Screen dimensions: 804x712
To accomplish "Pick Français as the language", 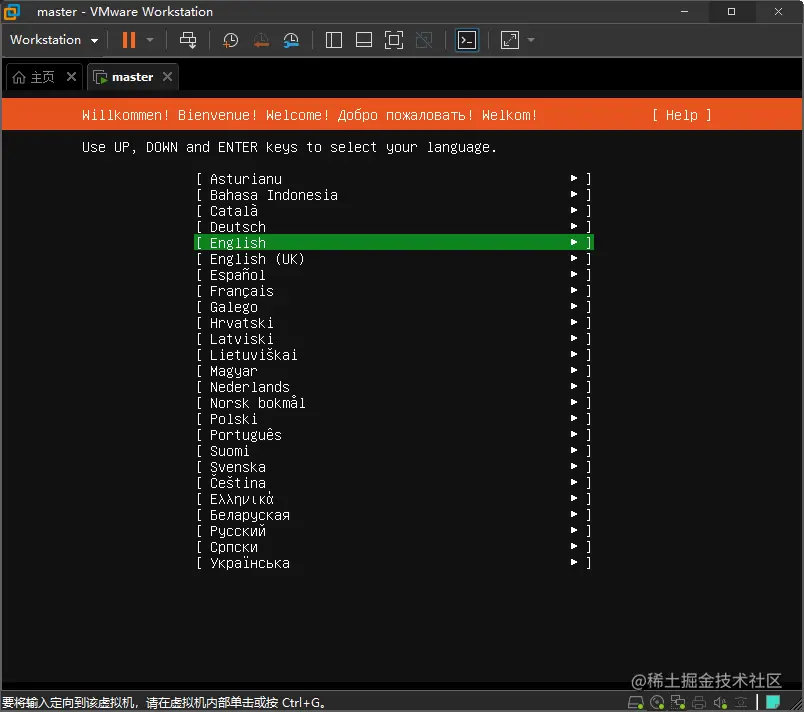I will click(x=394, y=291).
